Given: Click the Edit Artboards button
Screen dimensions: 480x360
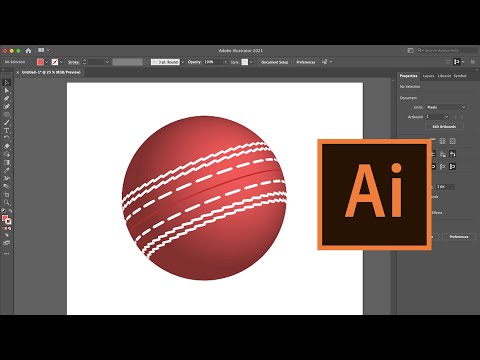Looking at the screenshot, I should (444, 127).
